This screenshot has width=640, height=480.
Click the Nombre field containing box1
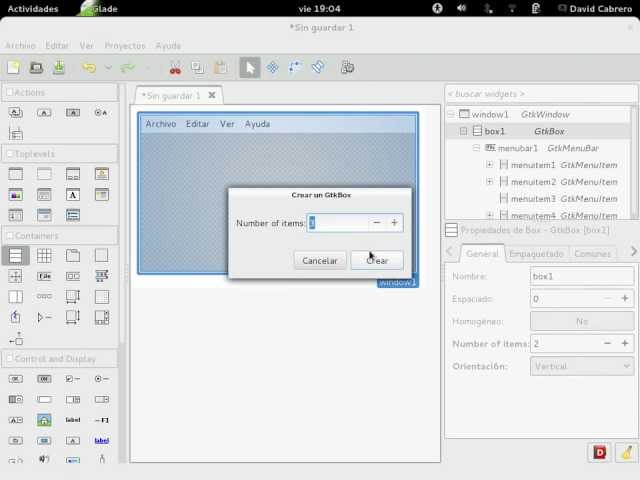tap(582, 276)
